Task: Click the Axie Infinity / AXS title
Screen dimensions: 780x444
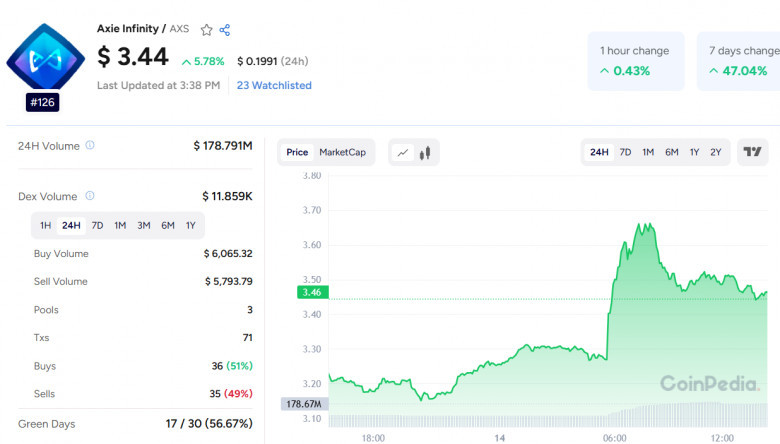Action: 143,29
